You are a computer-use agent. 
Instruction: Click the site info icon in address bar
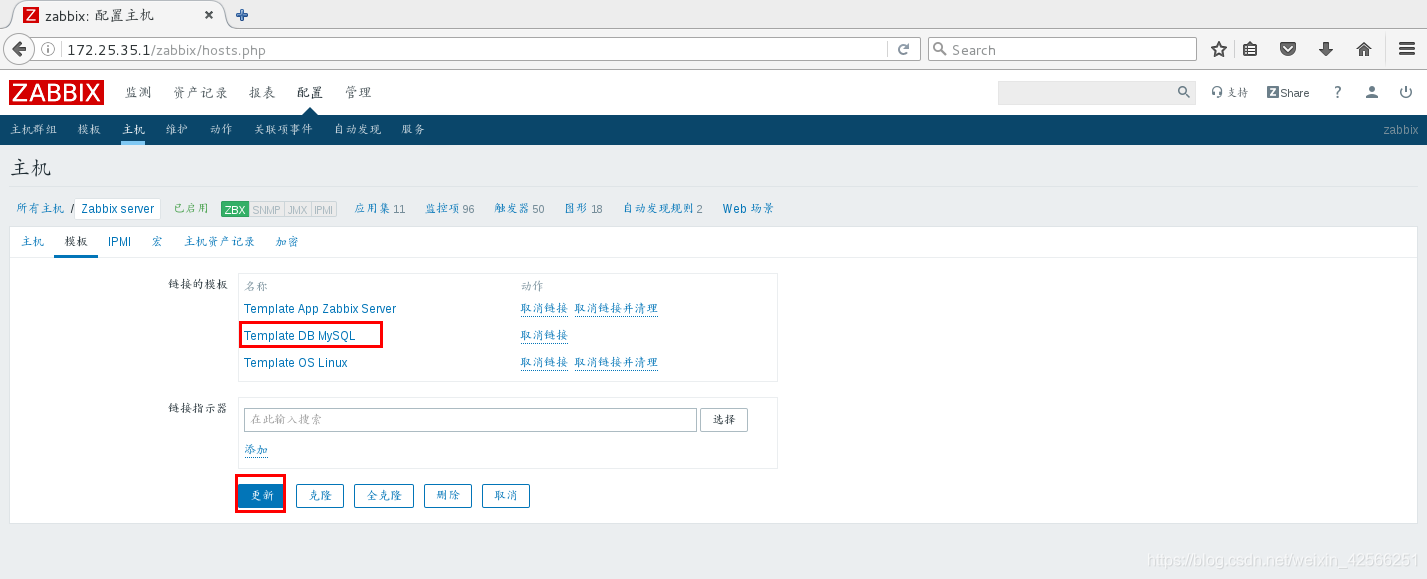click(49, 49)
